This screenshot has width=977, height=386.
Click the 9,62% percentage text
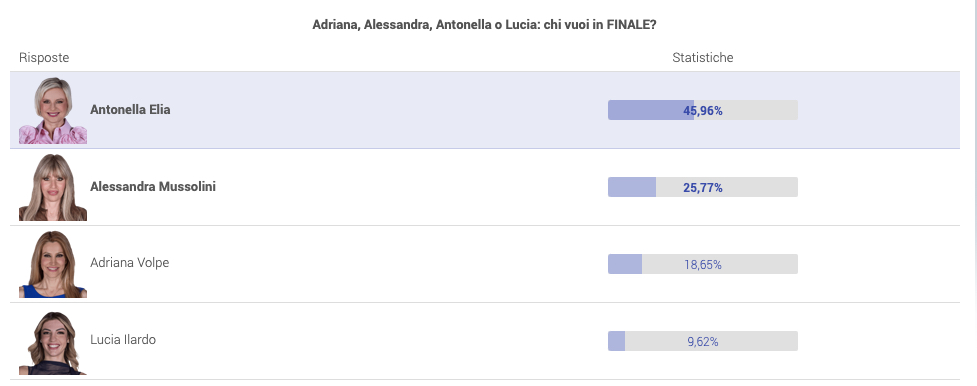(x=703, y=342)
